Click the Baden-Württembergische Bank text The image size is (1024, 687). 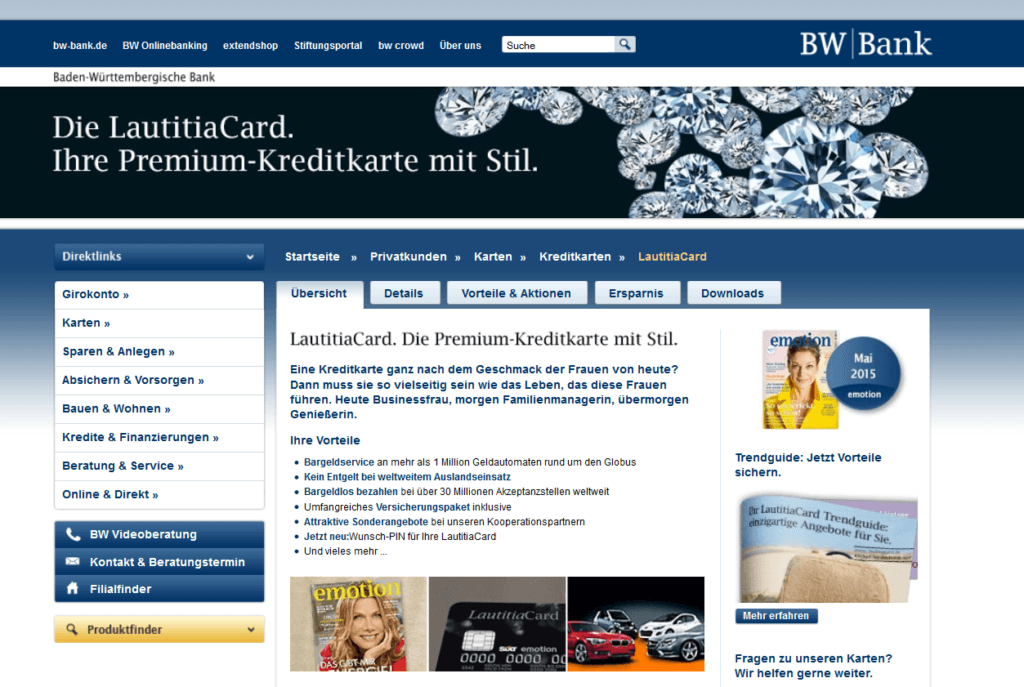coord(134,77)
